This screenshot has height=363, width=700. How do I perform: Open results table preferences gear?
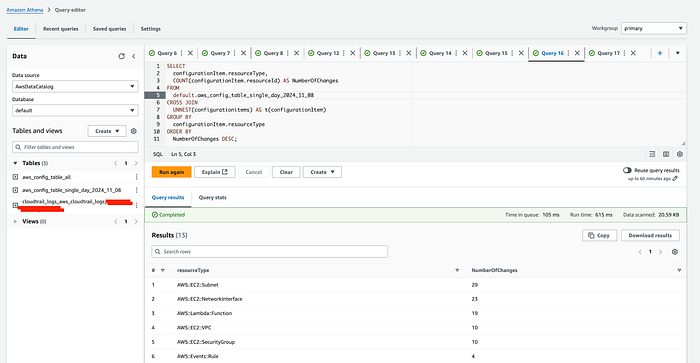(x=675, y=252)
